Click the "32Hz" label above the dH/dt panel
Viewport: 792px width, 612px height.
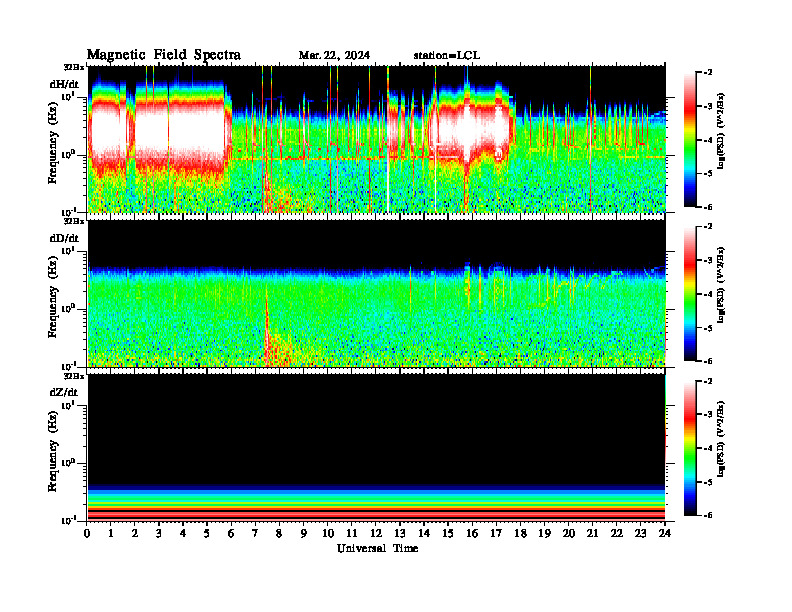(x=73, y=67)
